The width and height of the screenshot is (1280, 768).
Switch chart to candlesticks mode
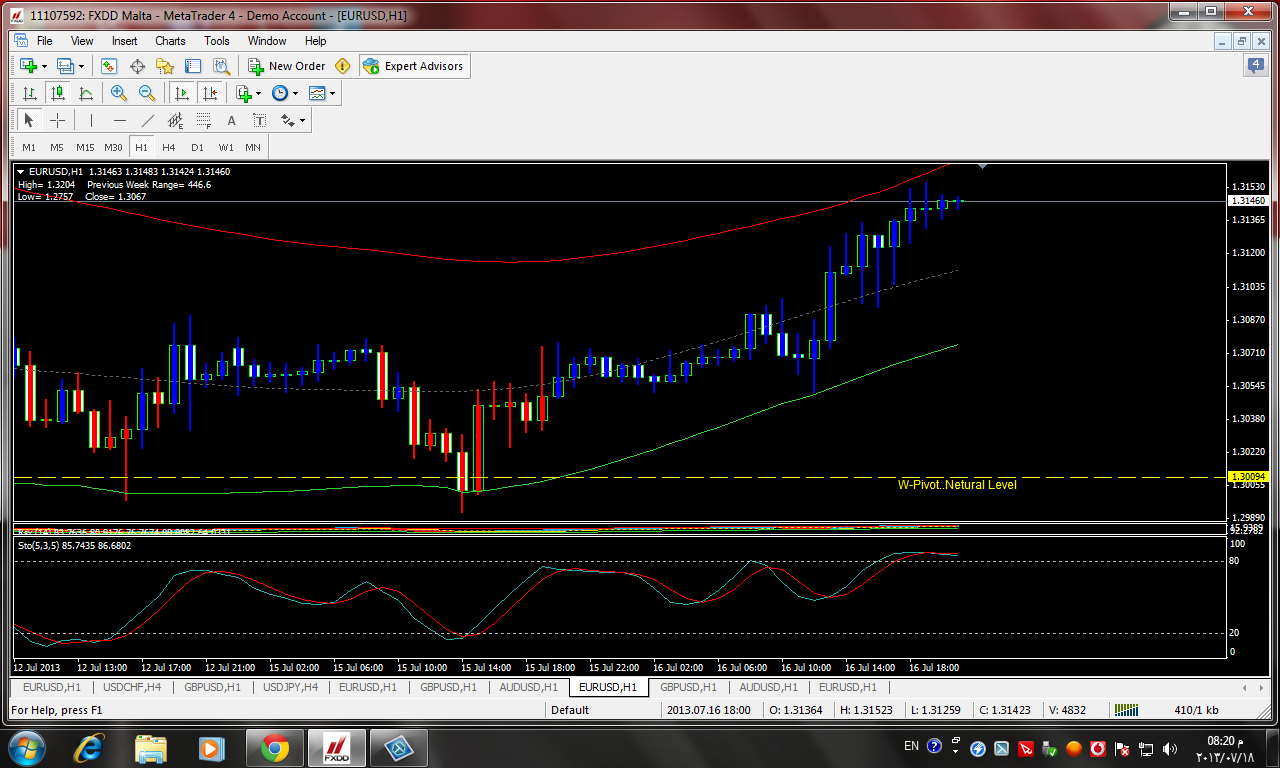[57, 93]
